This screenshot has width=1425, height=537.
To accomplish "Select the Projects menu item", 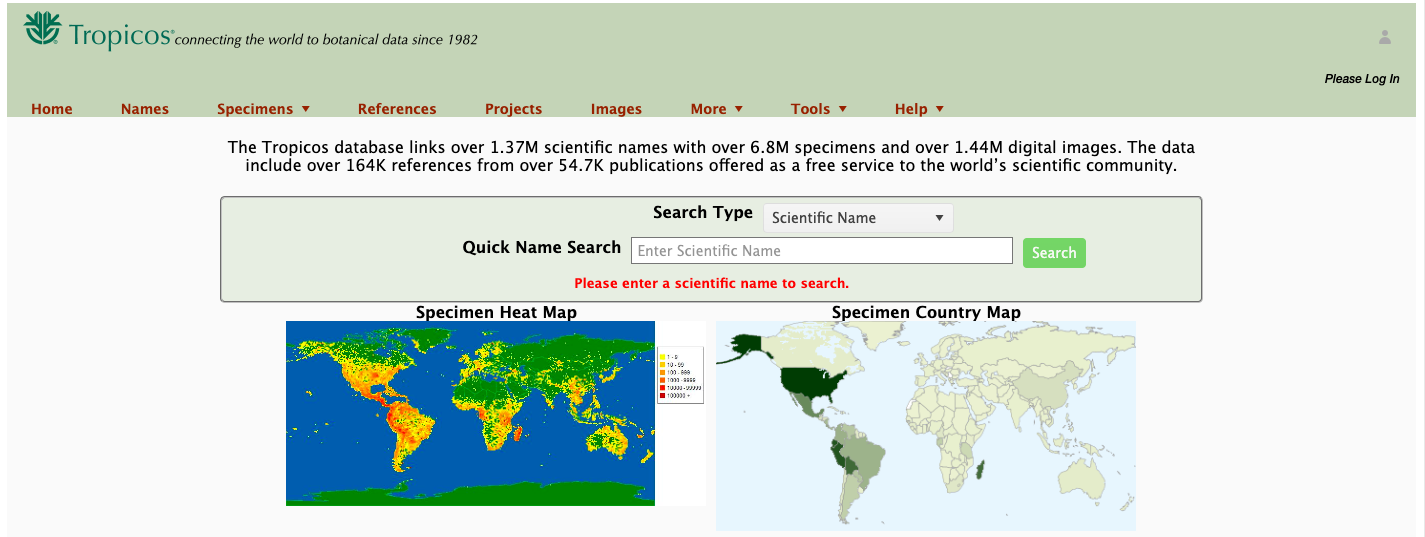I will click(x=513, y=109).
